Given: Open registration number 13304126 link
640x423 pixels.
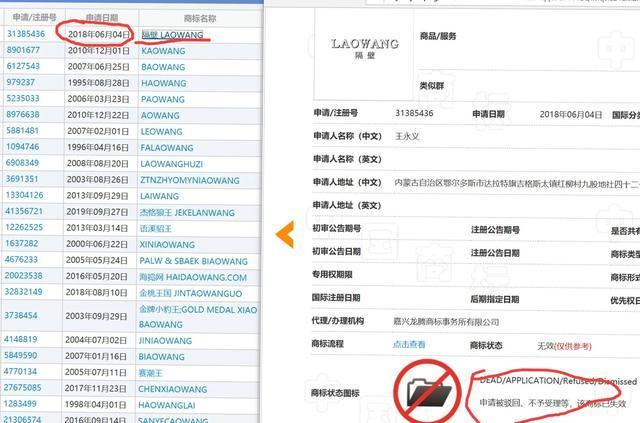Looking at the screenshot, I should (x=24, y=195).
